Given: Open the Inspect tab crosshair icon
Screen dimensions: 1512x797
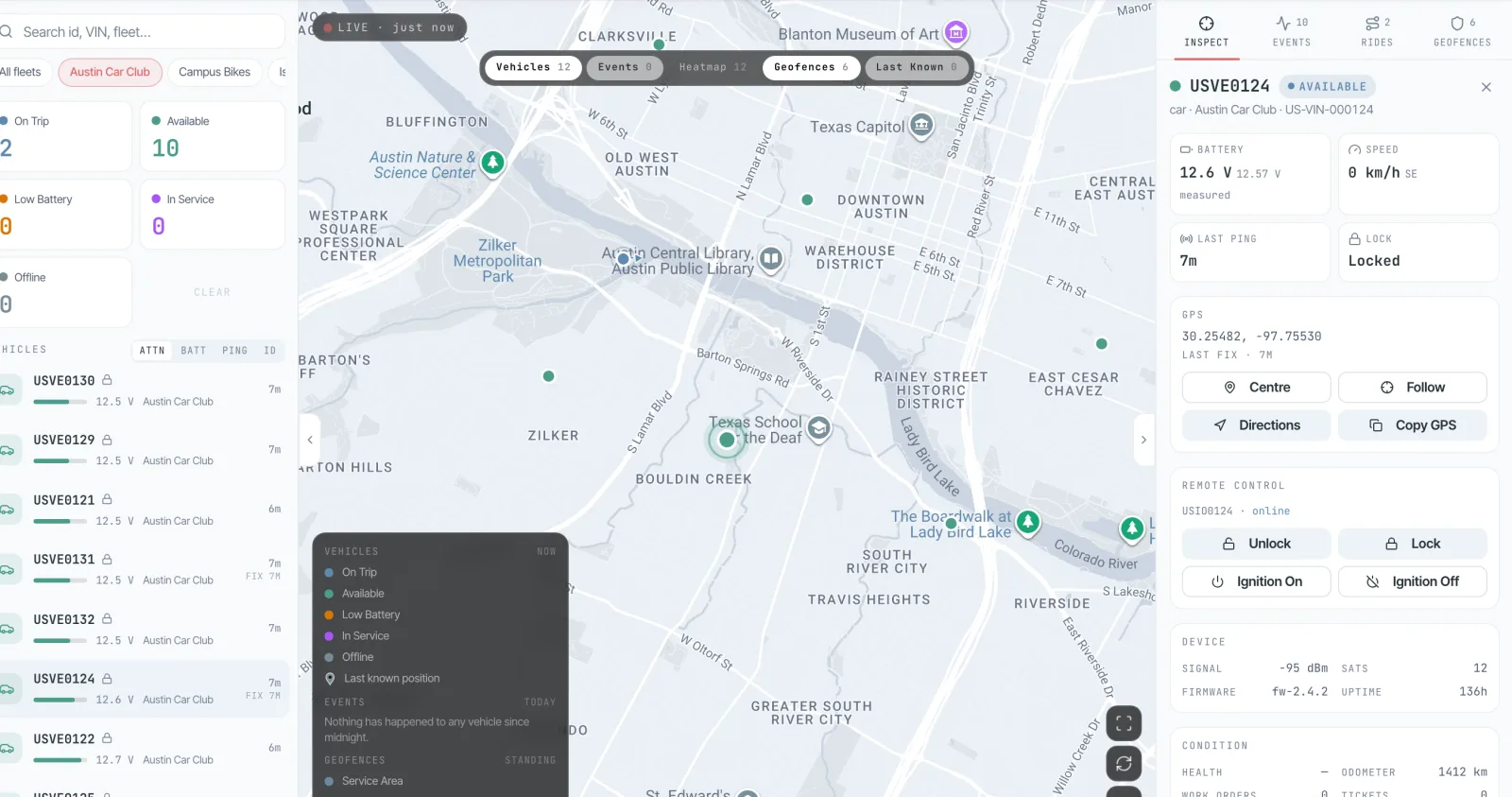Looking at the screenshot, I should (1207, 24).
